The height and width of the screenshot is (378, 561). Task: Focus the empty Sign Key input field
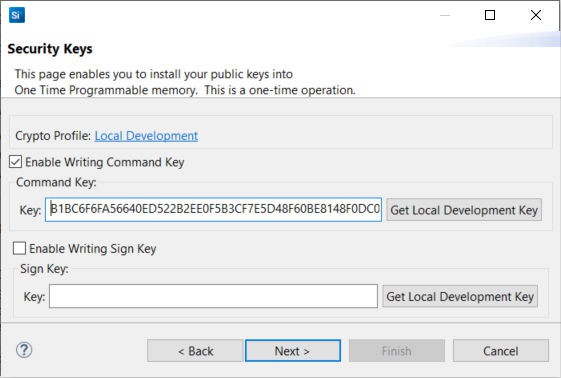click(x=213, y=296)
